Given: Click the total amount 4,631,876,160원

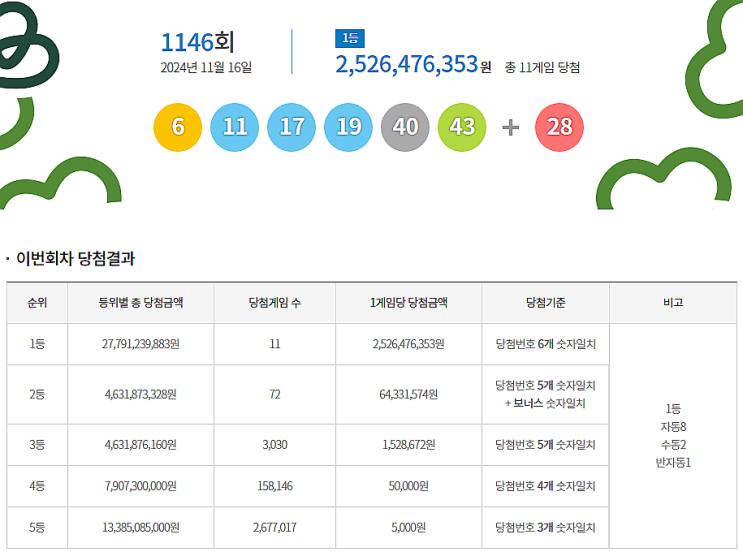Looking at the screenshot, I should click(x=141, y=445).
